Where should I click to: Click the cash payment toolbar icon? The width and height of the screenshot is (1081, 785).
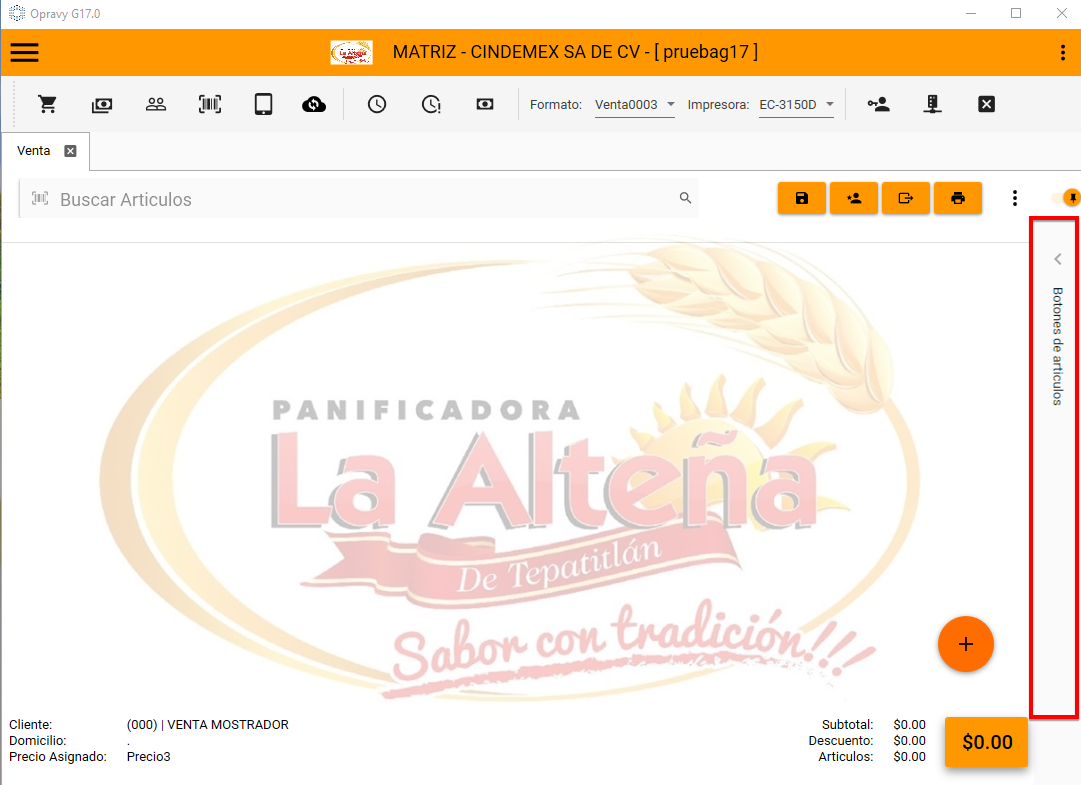tap(102, 105)
